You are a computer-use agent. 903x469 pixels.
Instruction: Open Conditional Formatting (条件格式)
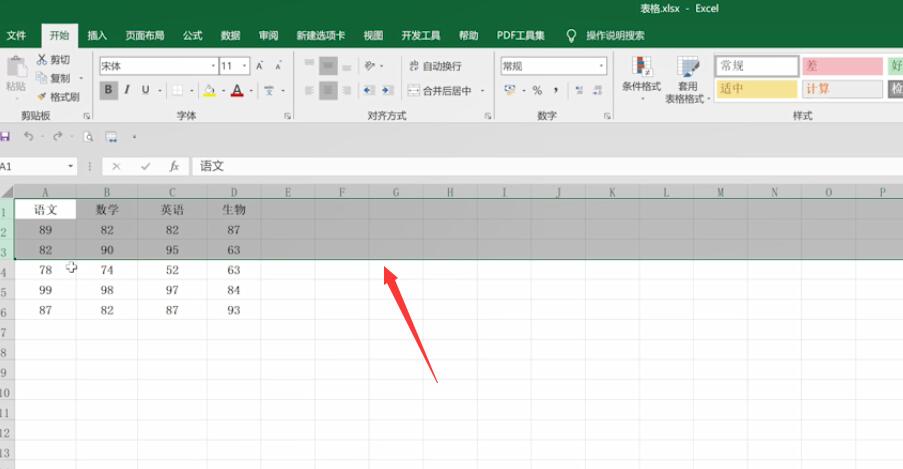coord(641,79)
